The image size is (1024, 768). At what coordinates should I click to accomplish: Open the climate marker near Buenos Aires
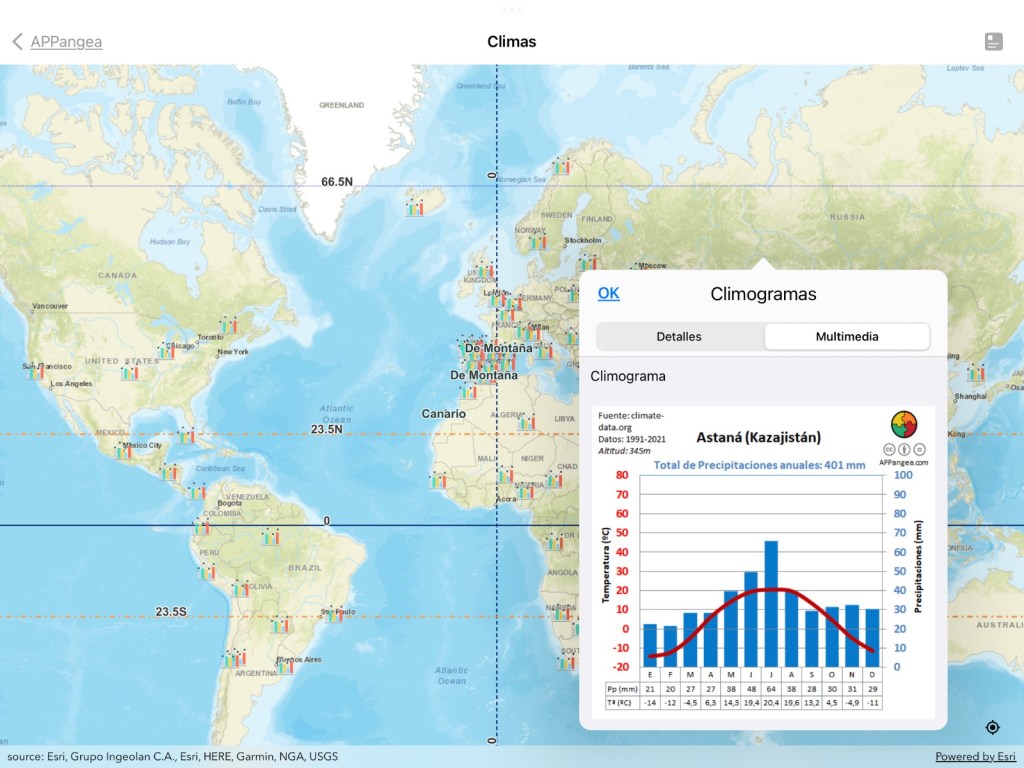click(285, 665)
